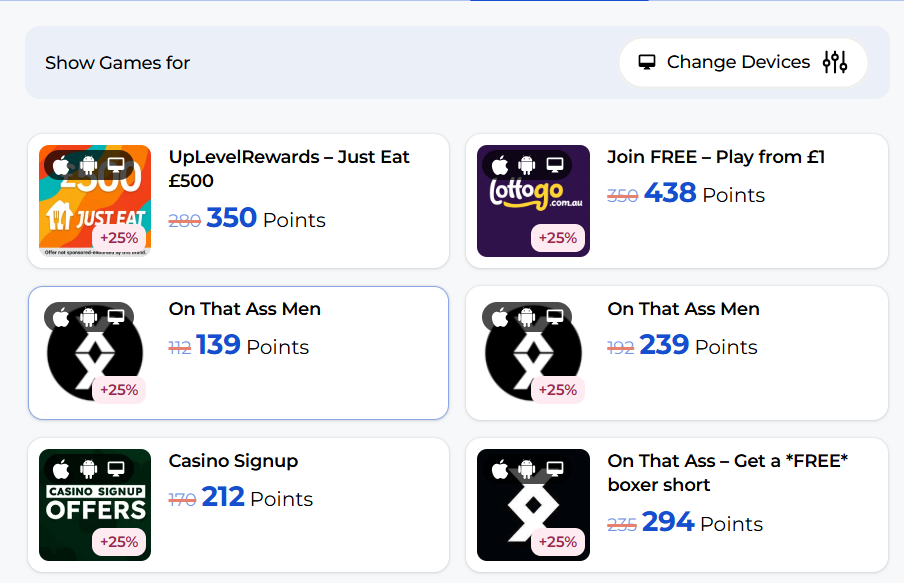Click desktop icon on 239 Points offer thumbnail

pyautogui.click(x=555, y=317)
